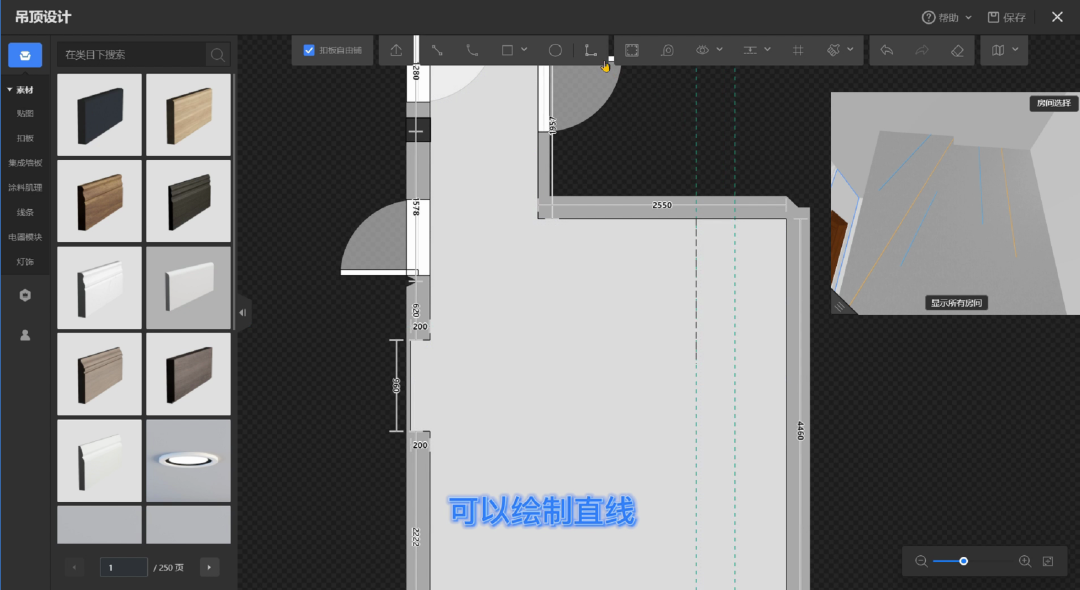Screen dimensions: 1080x590
Task: Click the map view mode icon
Action: click(x=997, y=50)
